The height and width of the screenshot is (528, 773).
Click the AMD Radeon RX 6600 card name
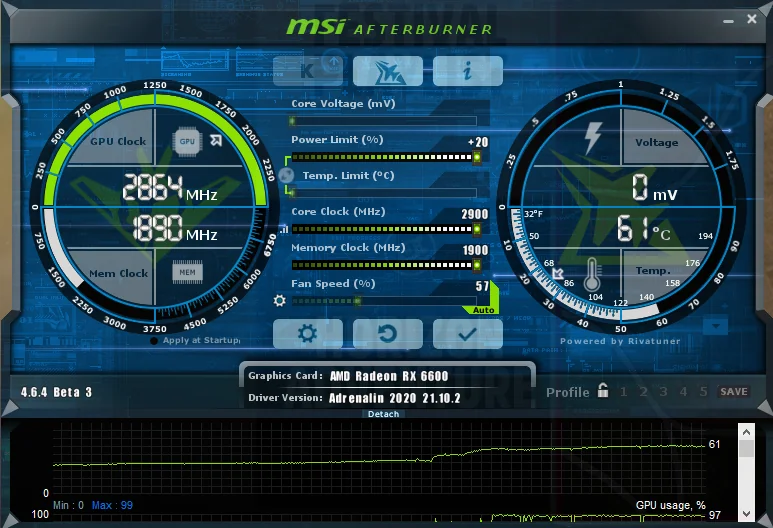click(x=389, y=376)
